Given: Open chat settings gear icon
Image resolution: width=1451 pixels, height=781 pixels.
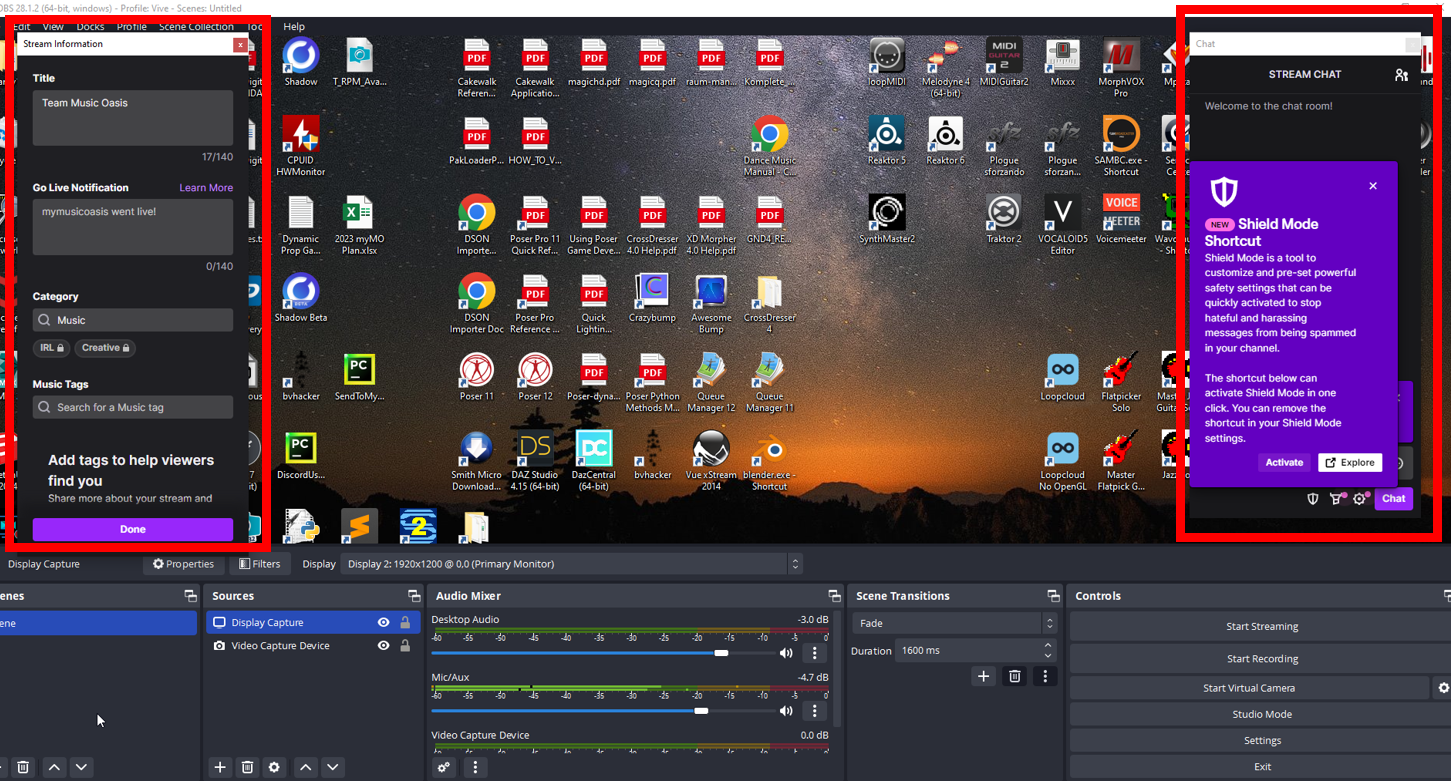Looking at the screenshot, I should pos(1360,498).
